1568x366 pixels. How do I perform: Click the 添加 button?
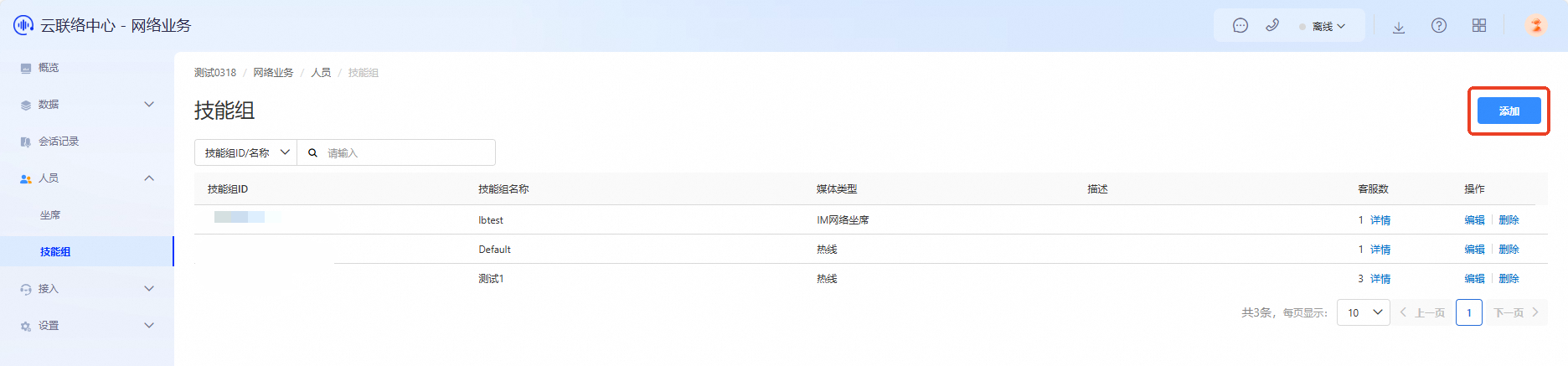pos(1509,111)
